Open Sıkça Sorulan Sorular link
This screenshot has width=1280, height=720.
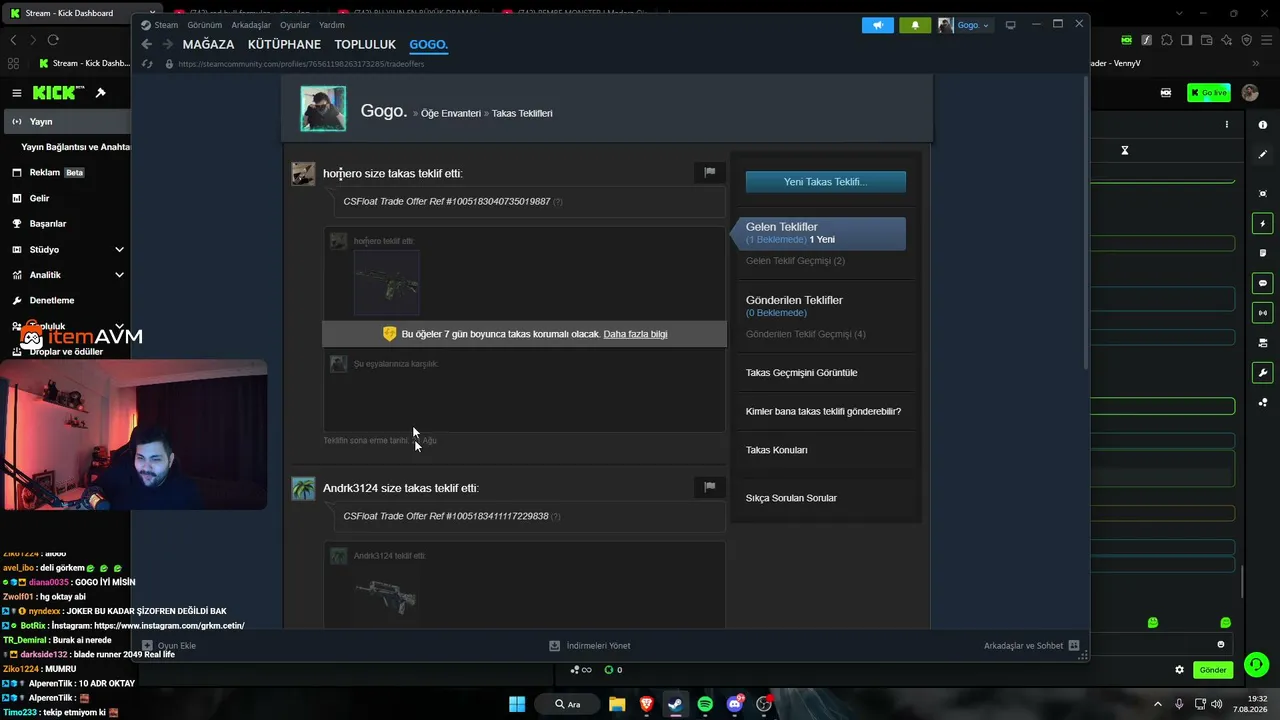click(791, 498)
